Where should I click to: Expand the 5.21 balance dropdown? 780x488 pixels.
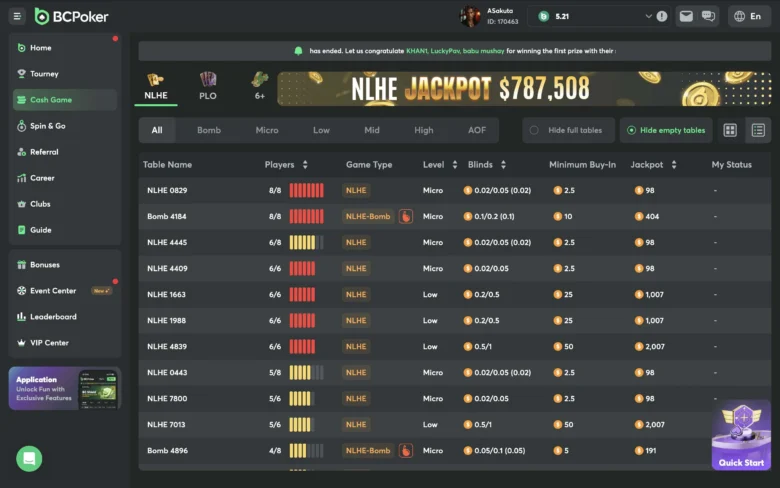click(648, 16)
